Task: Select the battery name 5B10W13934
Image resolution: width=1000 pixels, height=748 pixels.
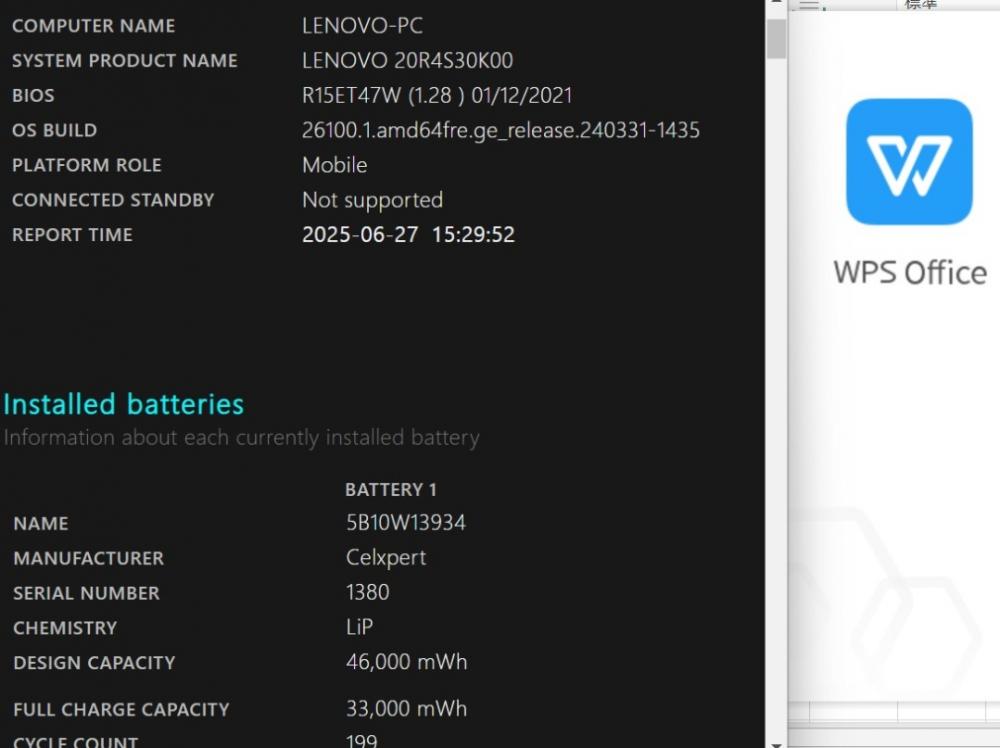Action: click(x=406, y=523)
